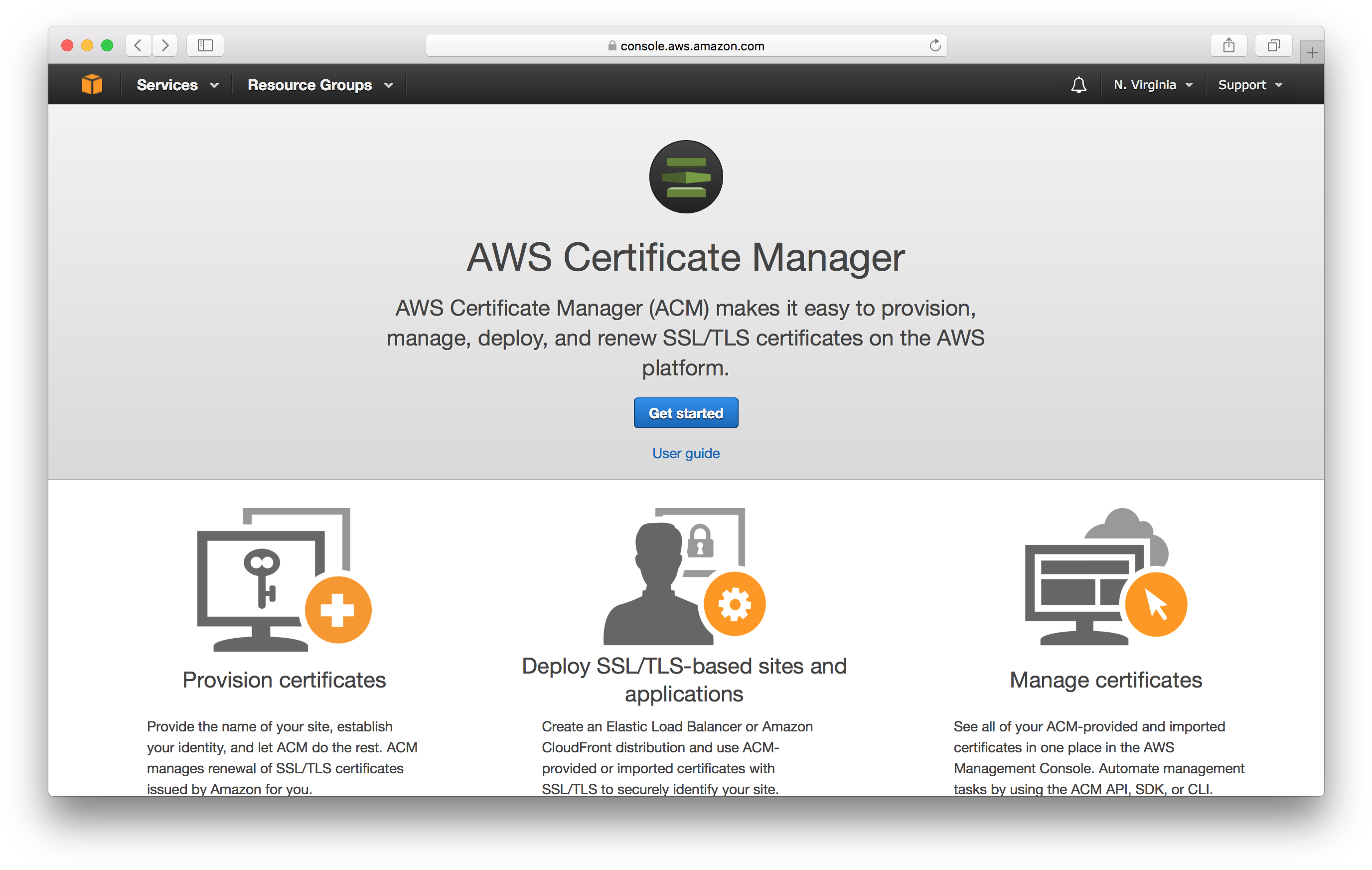Click the Manage certificates heading
1372x870 pixels.
pos(1105,680)
